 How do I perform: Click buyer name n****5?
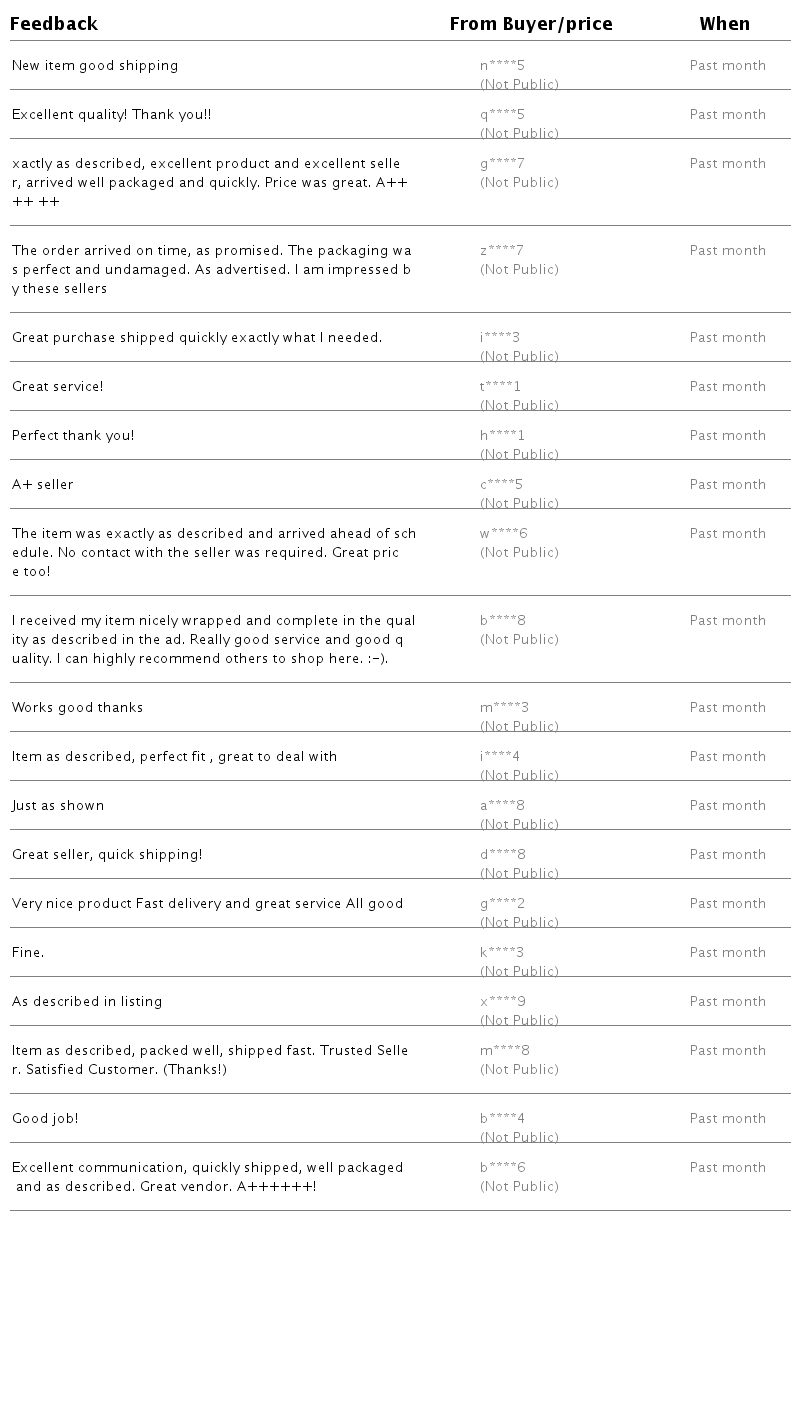[502, 66]
